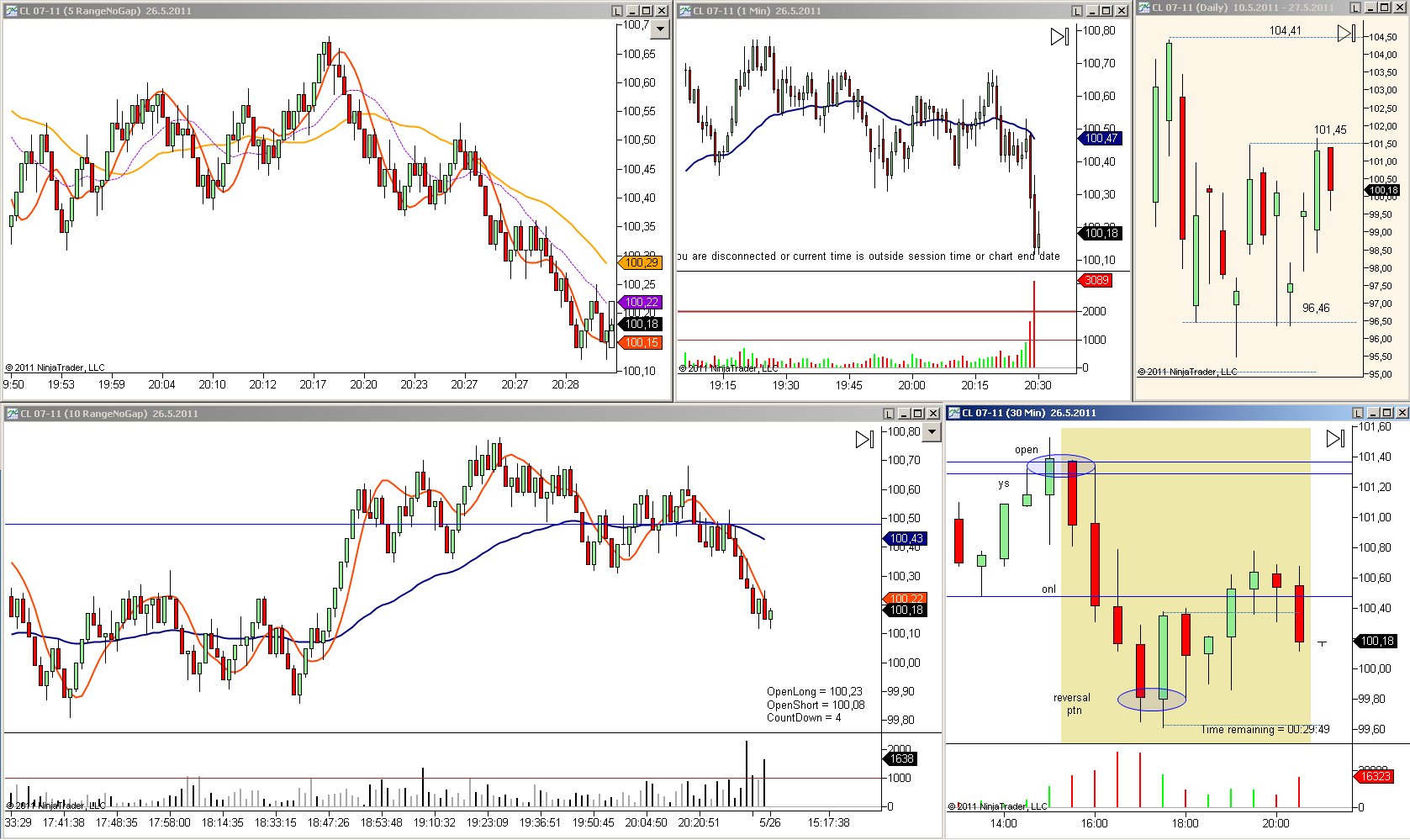Select title bar of 5 RangeNoGap chart

336,11
